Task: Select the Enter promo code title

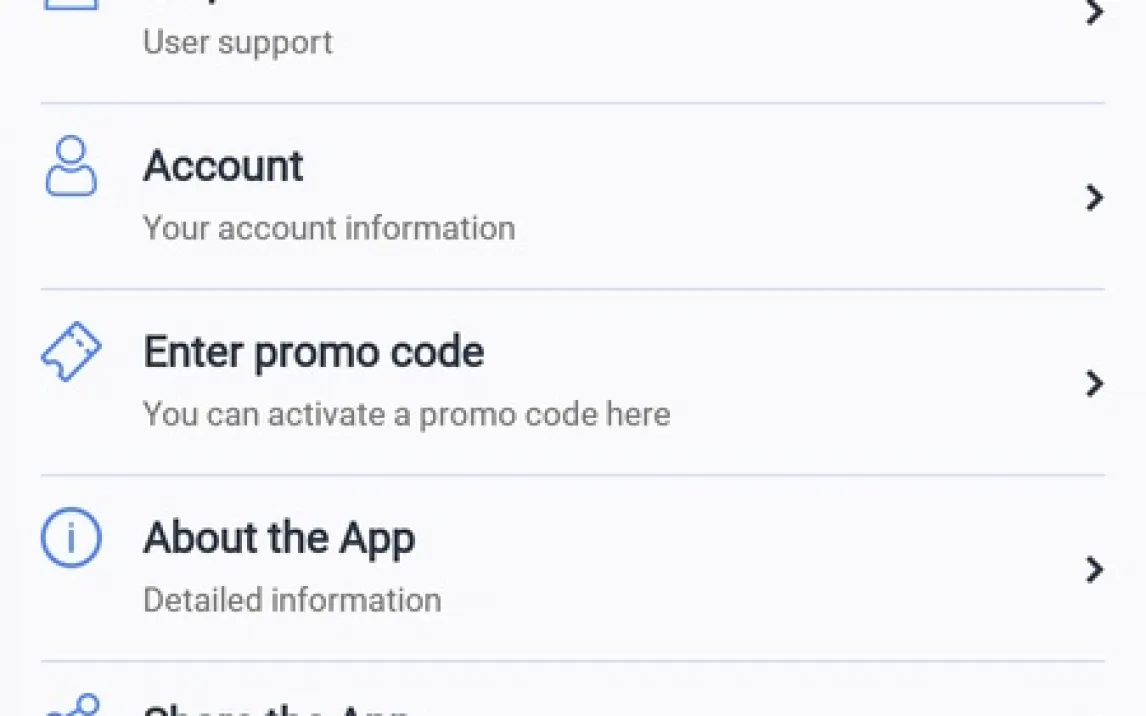Action: pyautogui.click(x=314, y=352)
